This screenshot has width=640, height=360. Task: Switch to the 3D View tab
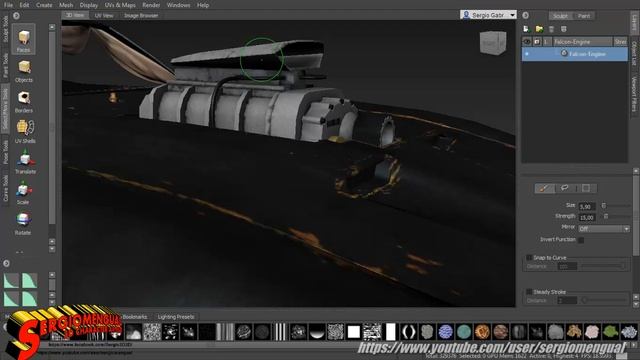75,16
